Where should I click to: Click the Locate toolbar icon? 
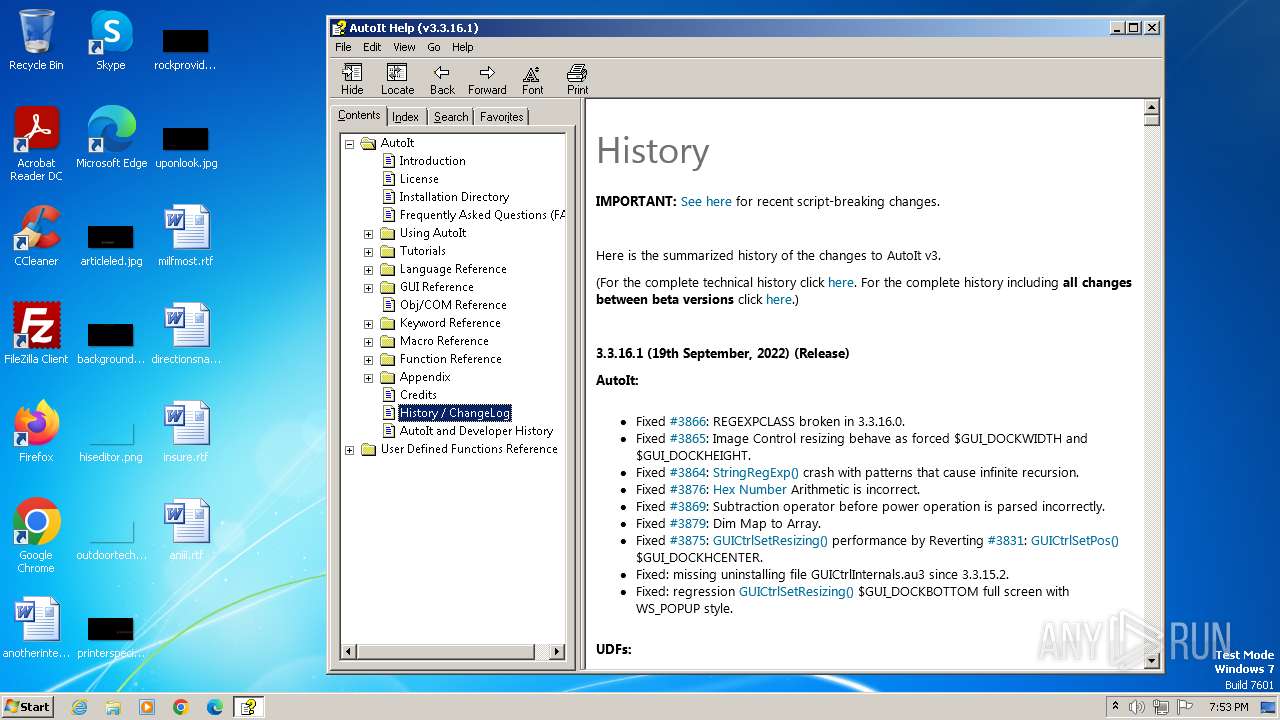pos(397,79)
